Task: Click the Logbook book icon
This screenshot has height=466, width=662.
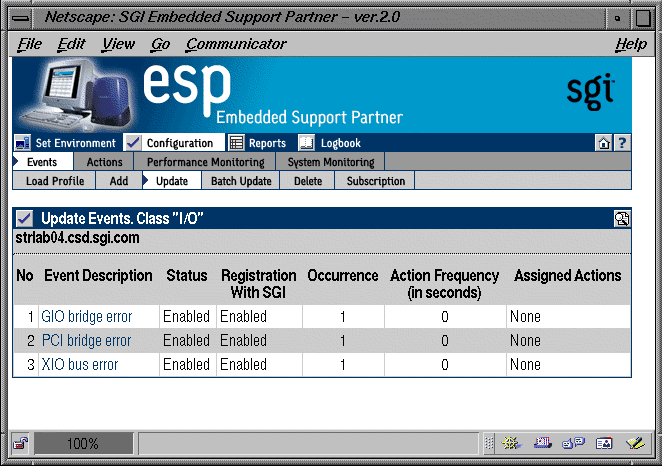Action: tap(306, 143)
